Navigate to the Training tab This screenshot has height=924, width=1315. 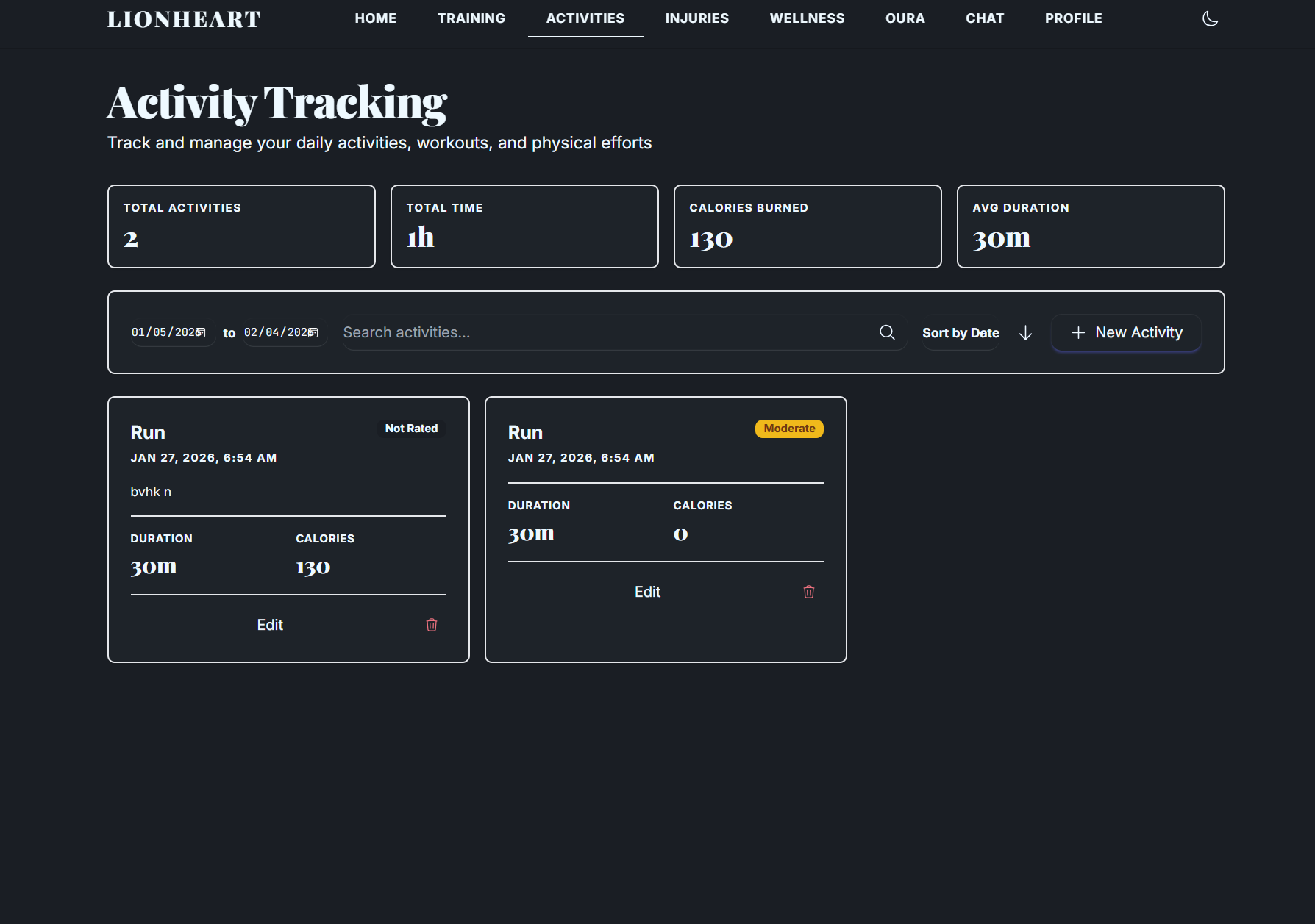[471, 18]
